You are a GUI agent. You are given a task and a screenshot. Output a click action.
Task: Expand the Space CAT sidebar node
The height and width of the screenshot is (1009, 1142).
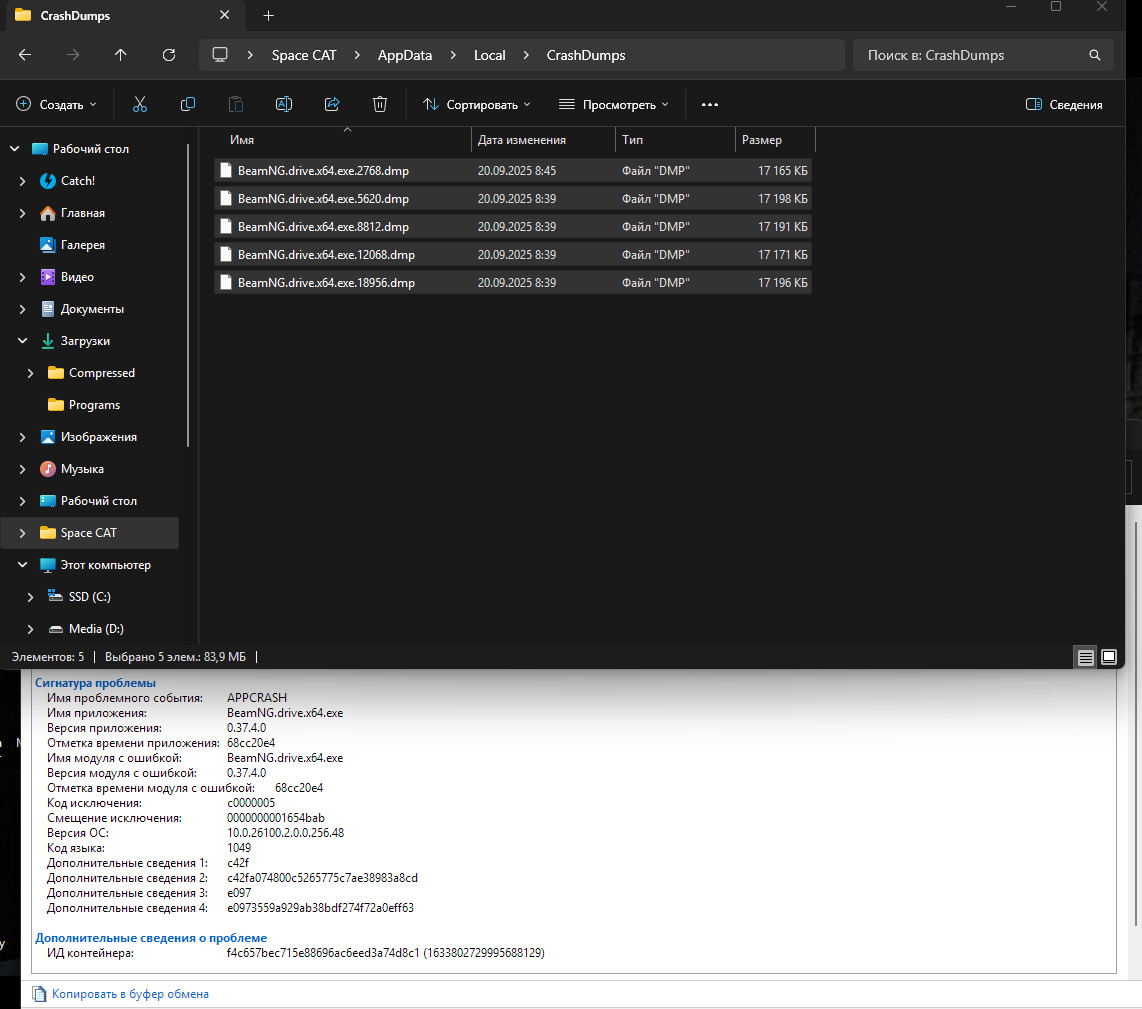coord(23,533)
